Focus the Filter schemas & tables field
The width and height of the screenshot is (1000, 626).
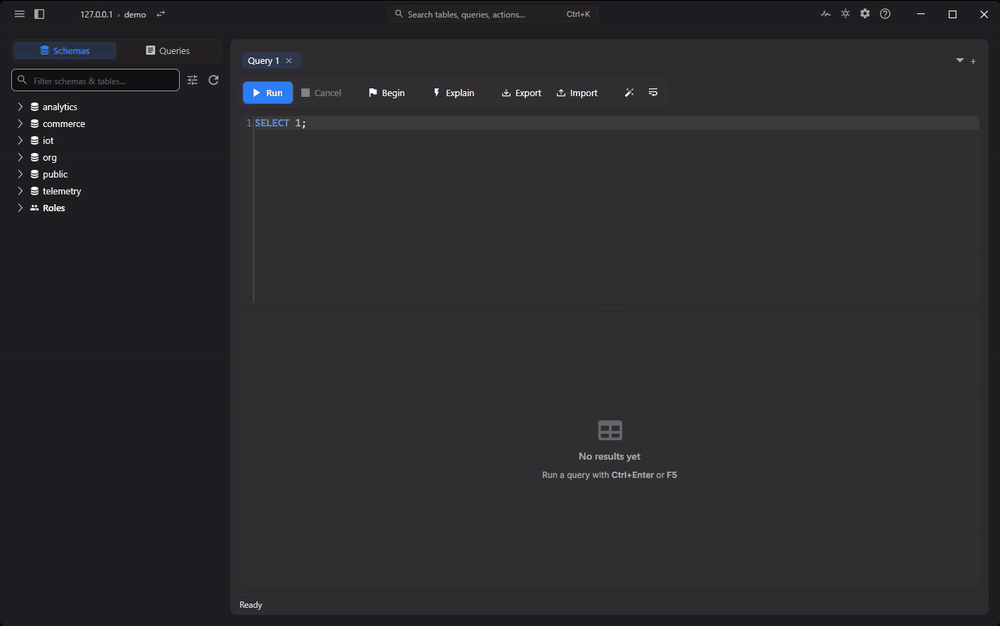pos(96,80)
